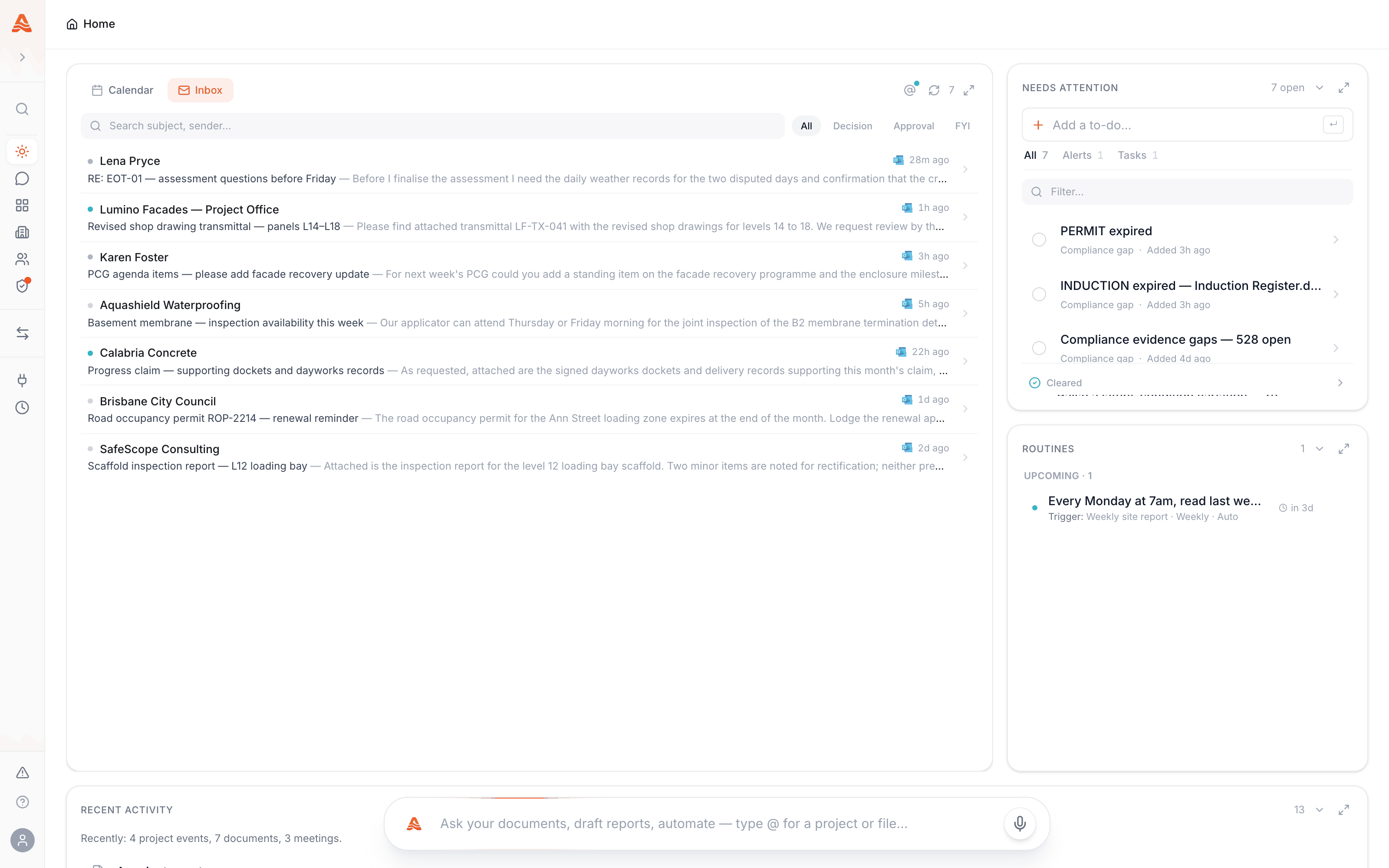Click the plus icon beside Add a to-do

[x=1038, y=125]
